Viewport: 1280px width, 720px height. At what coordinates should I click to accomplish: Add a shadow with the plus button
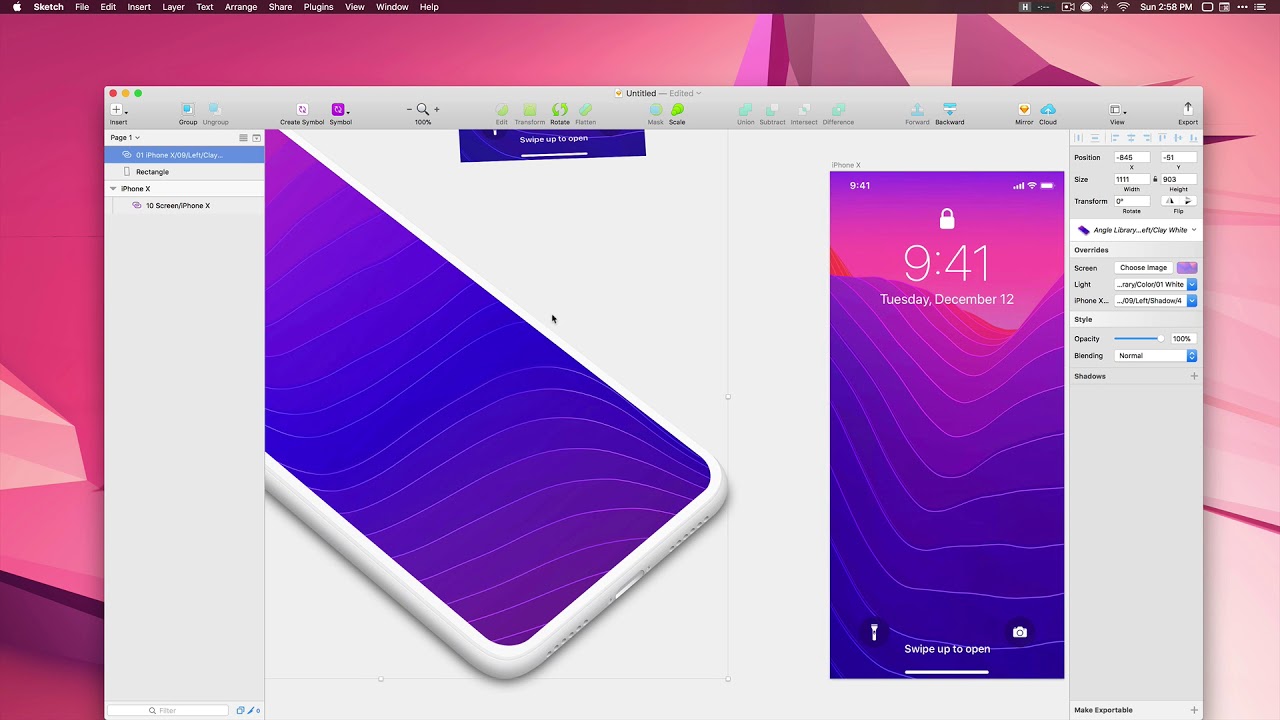click(x=1194, y=376)
